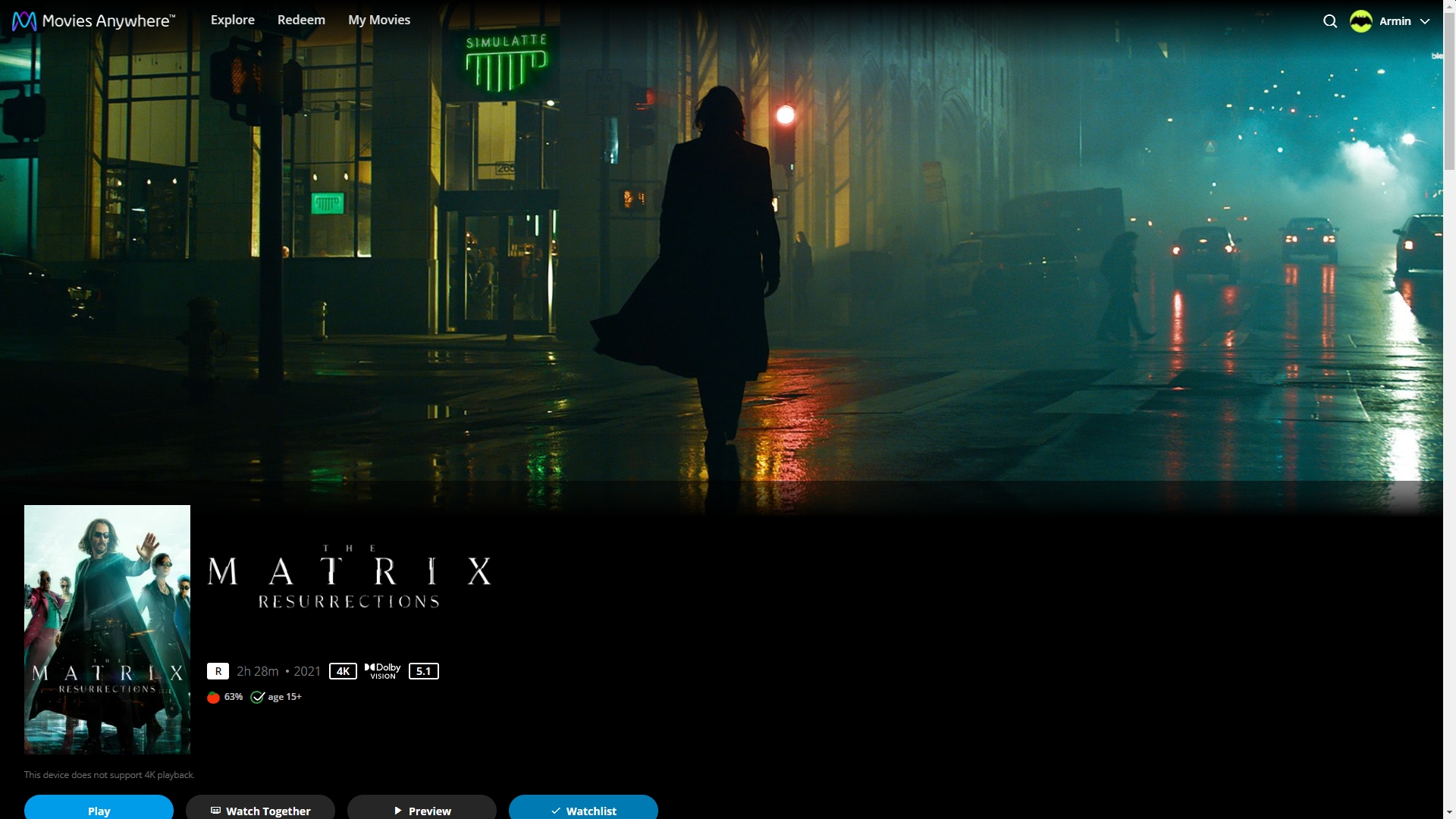The width and height of the screenshot is (1456, 819).
Task: Play the movie Preview
Action: click(x=422, y=809)
